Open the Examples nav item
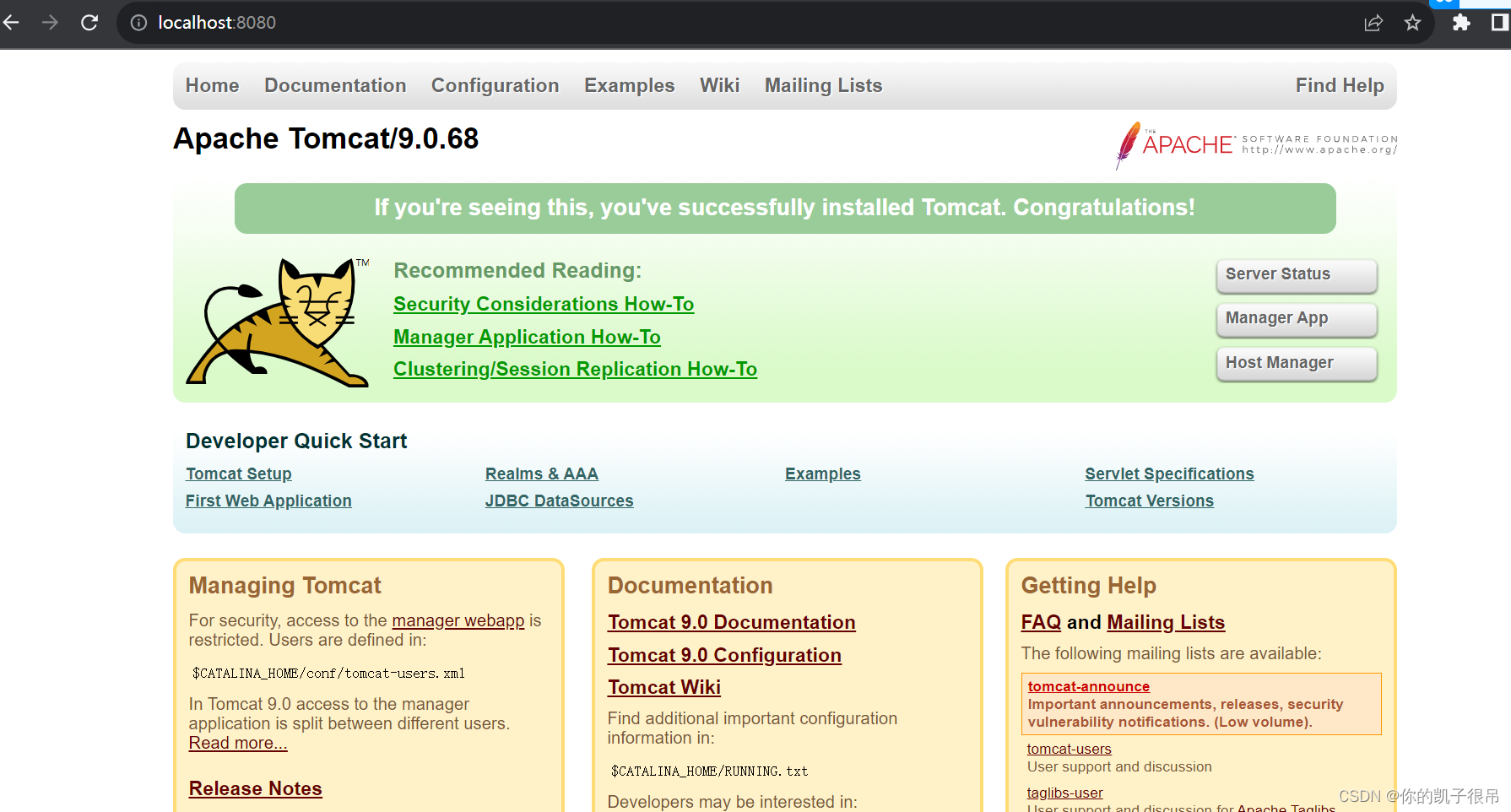The height and width of the screenshot is (812, 1511). 630,85
